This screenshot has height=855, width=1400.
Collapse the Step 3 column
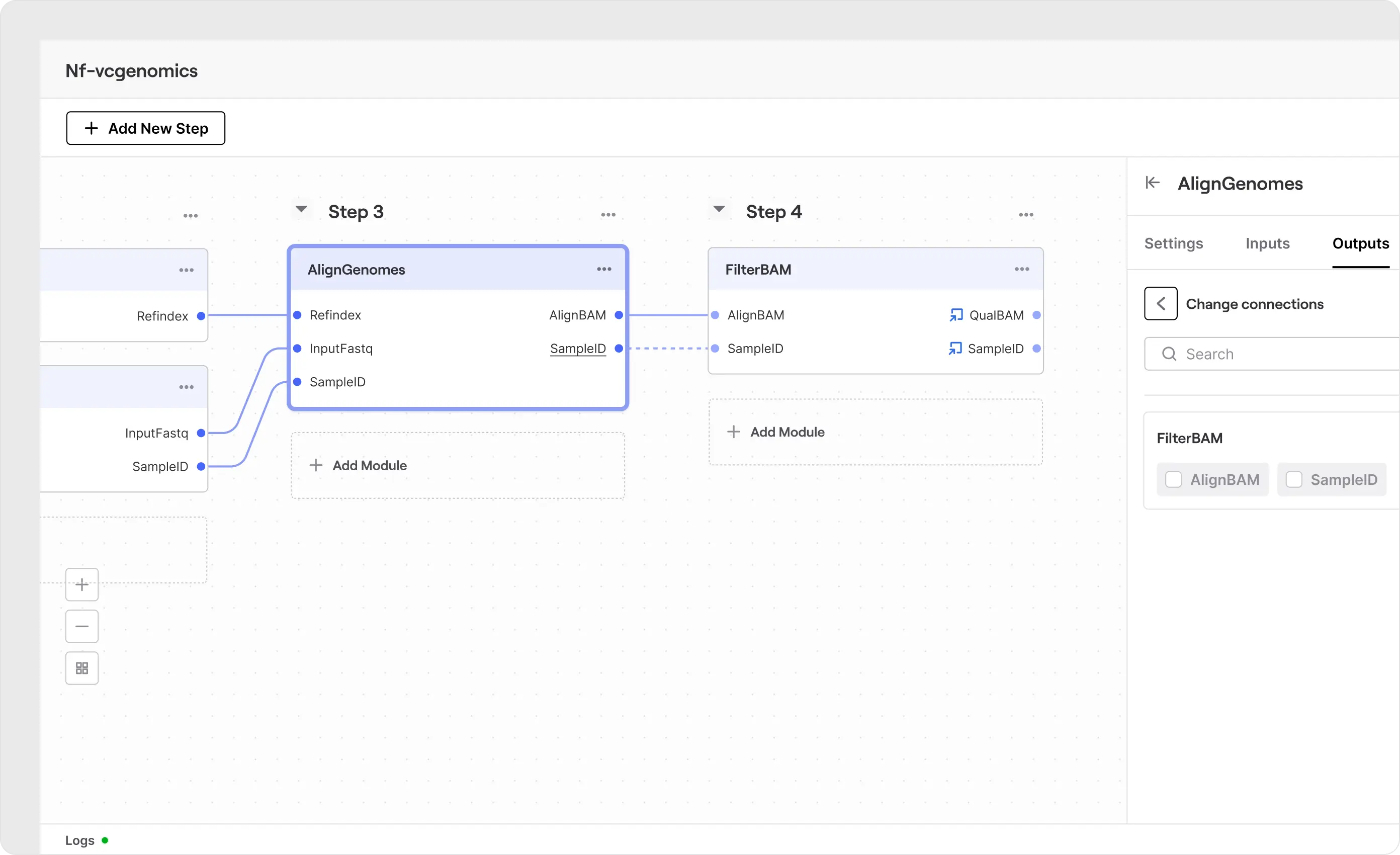tap(301, 209)
